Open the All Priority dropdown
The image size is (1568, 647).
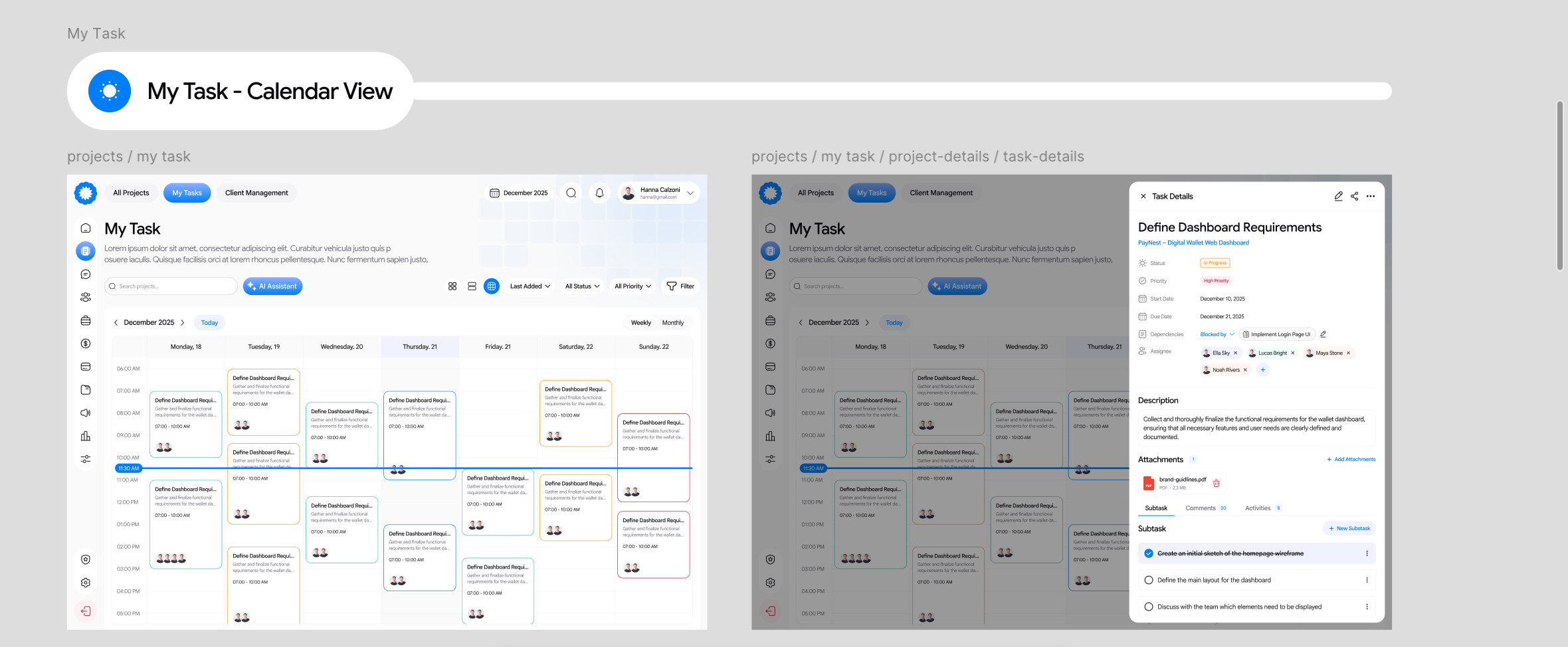tap(633, 286)
